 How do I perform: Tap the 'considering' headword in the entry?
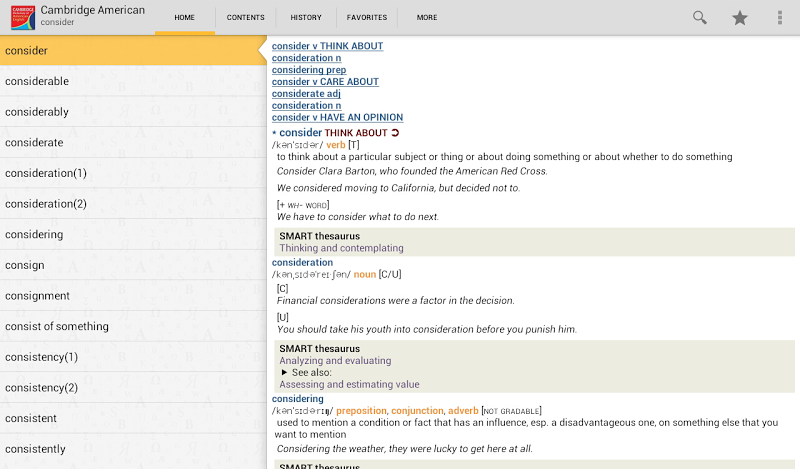tap(297, 399)
